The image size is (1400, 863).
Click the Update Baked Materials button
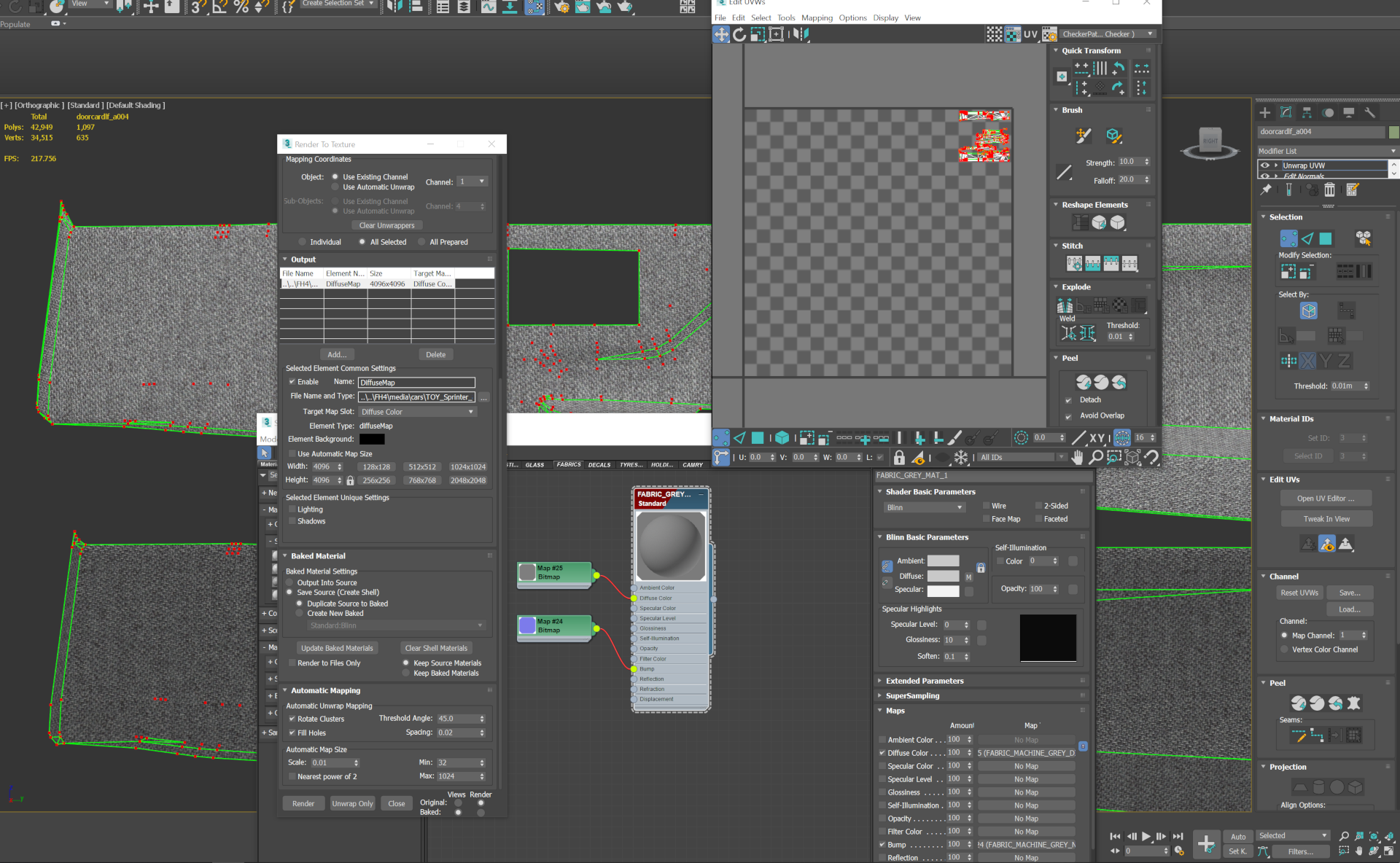[x=337, y=647]
